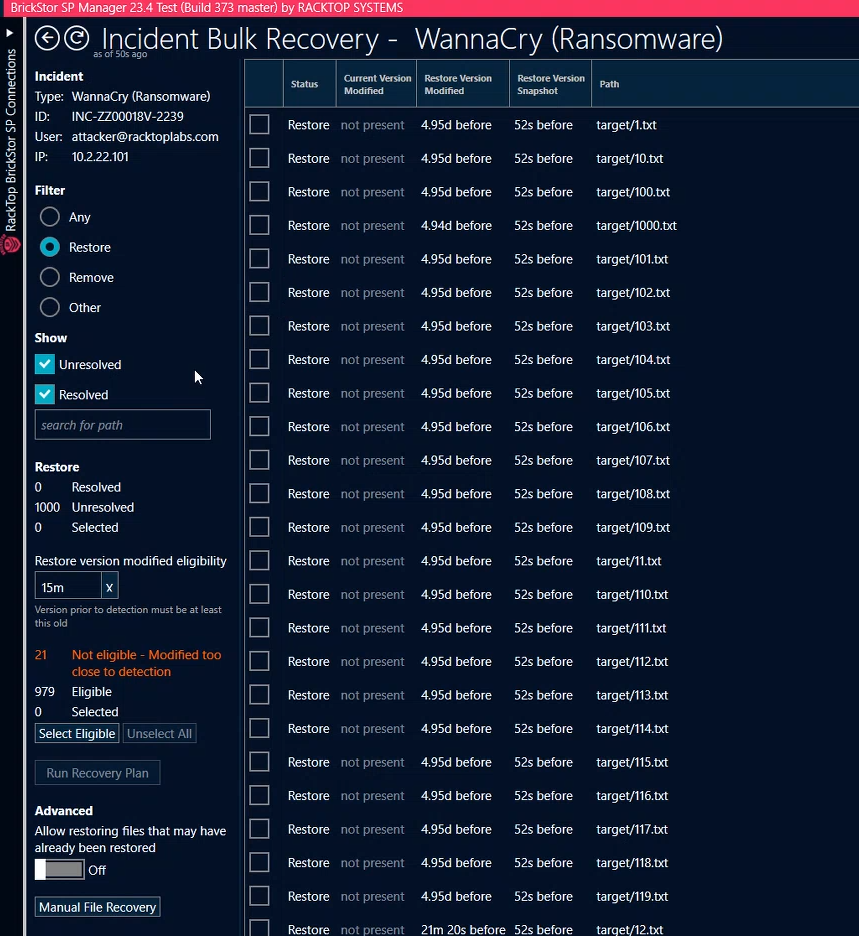Click the search for path field
This screenshot has width=859, height=936.
(122, 424)
